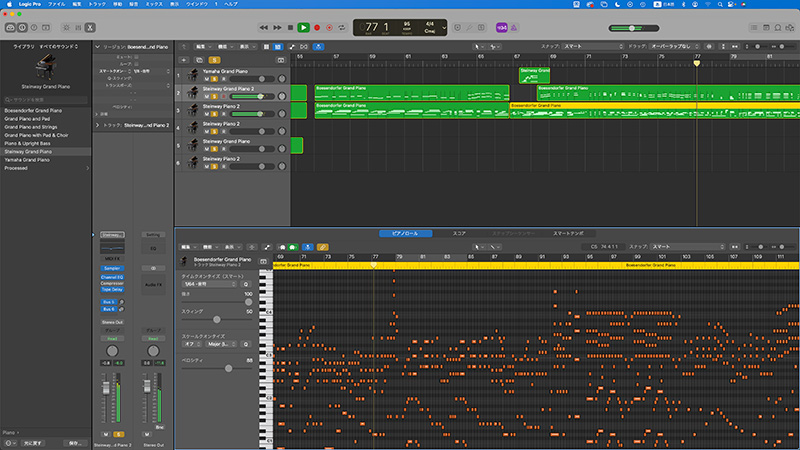
Task: Toggle Cycle mode button
Action: 342,28
